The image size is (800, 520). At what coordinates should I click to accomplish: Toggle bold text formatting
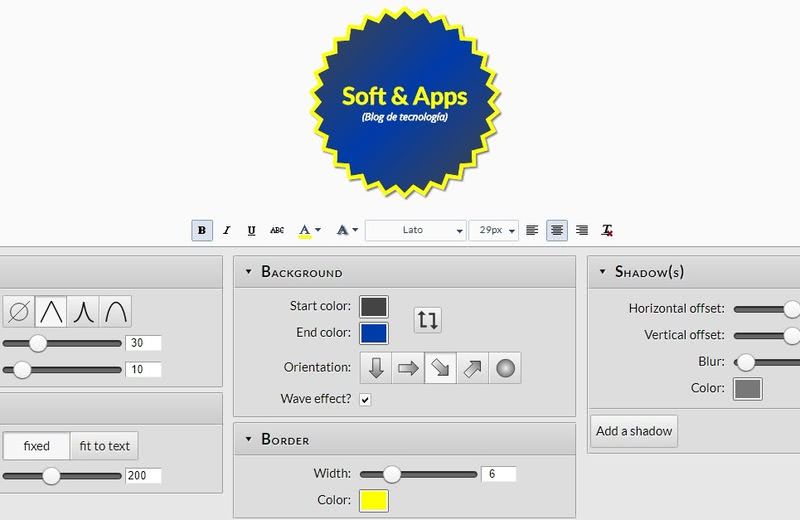point(202,230)
